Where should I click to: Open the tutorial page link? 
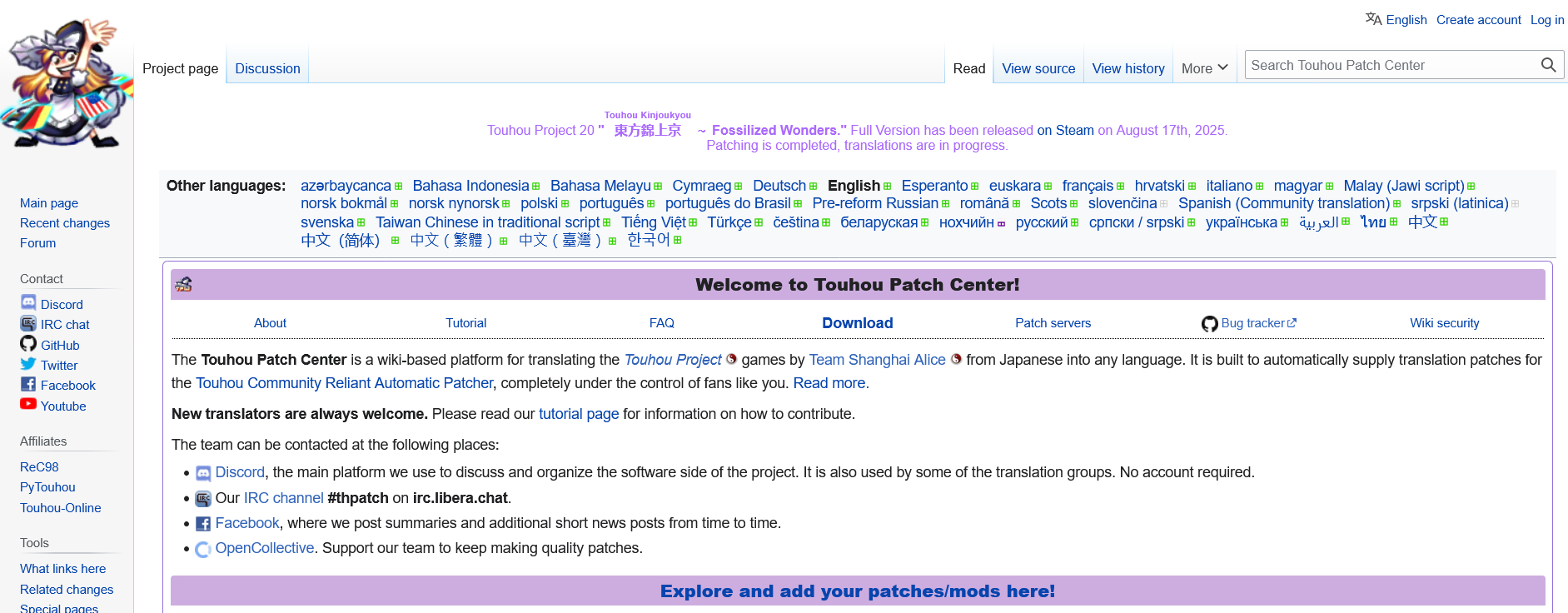pos(578,414)
